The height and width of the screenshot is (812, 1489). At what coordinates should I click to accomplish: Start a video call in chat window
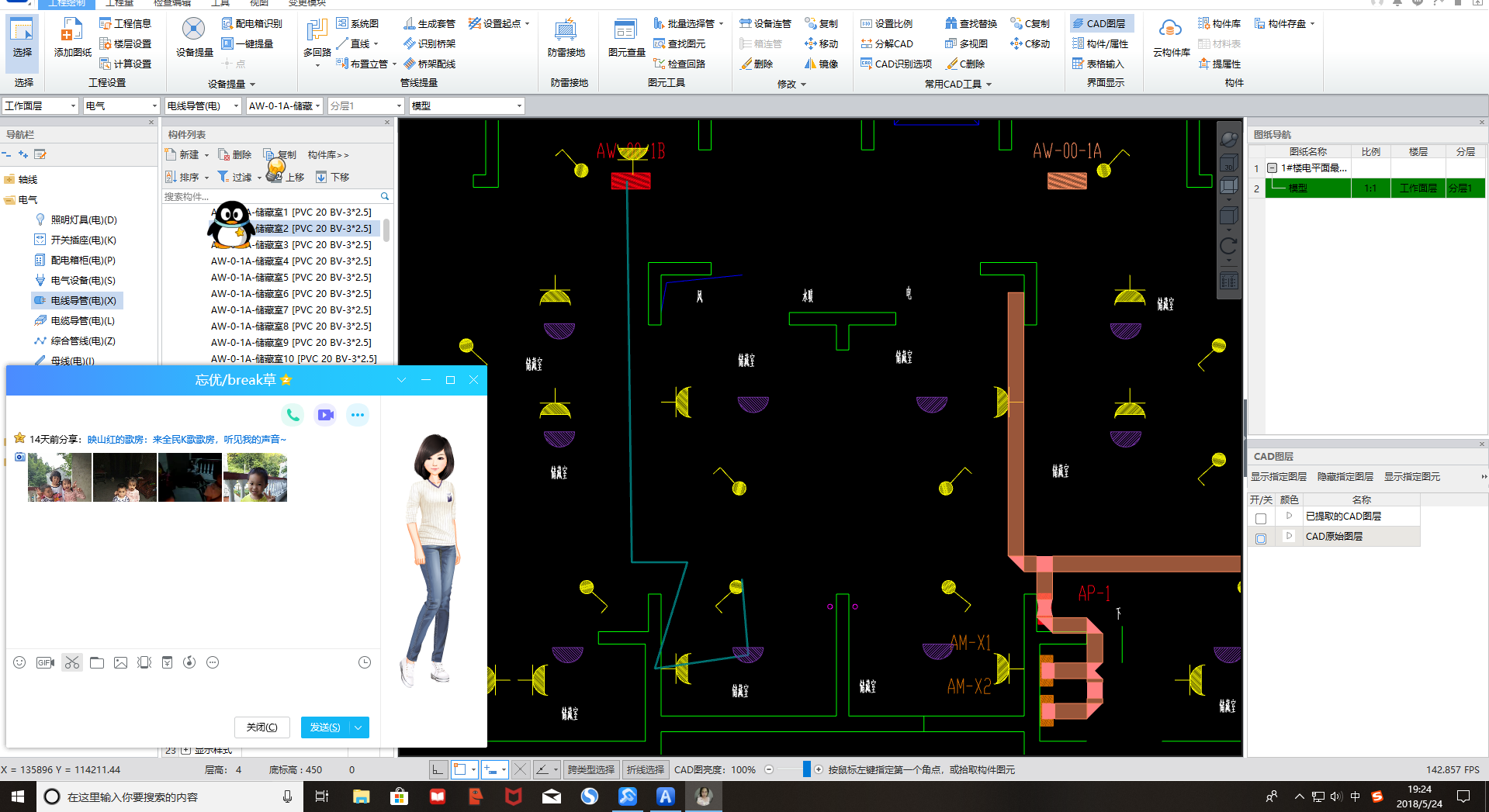tap(325, 415)
